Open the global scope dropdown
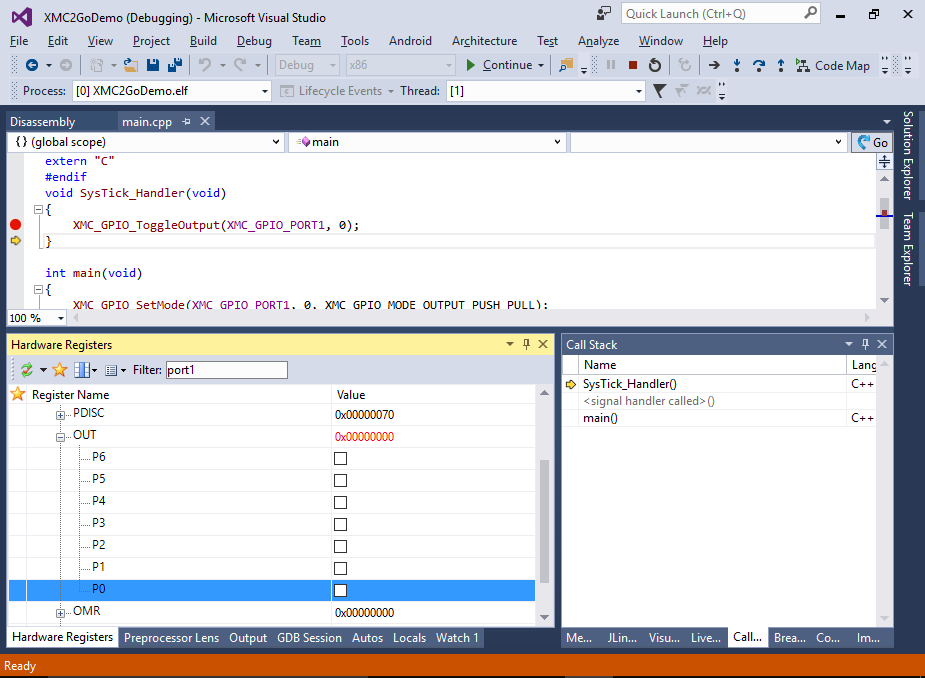The image size is (925, 678). 146,142
